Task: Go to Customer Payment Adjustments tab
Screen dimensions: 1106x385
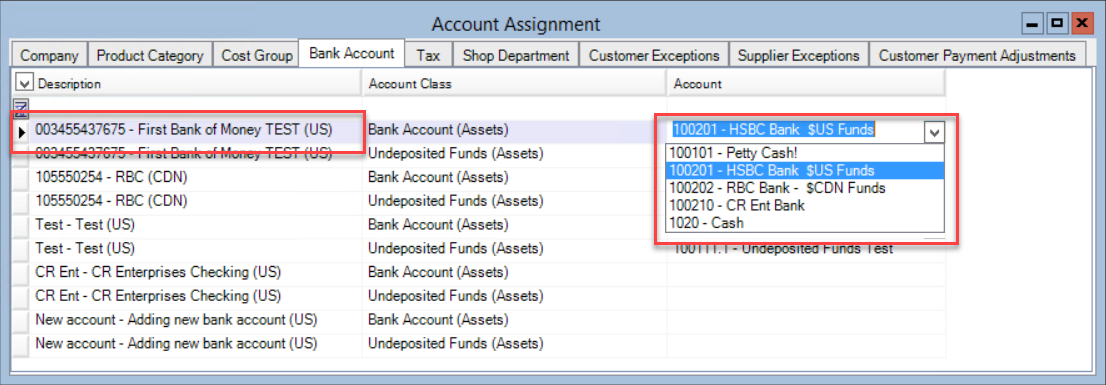Action: tap(977, 55)
